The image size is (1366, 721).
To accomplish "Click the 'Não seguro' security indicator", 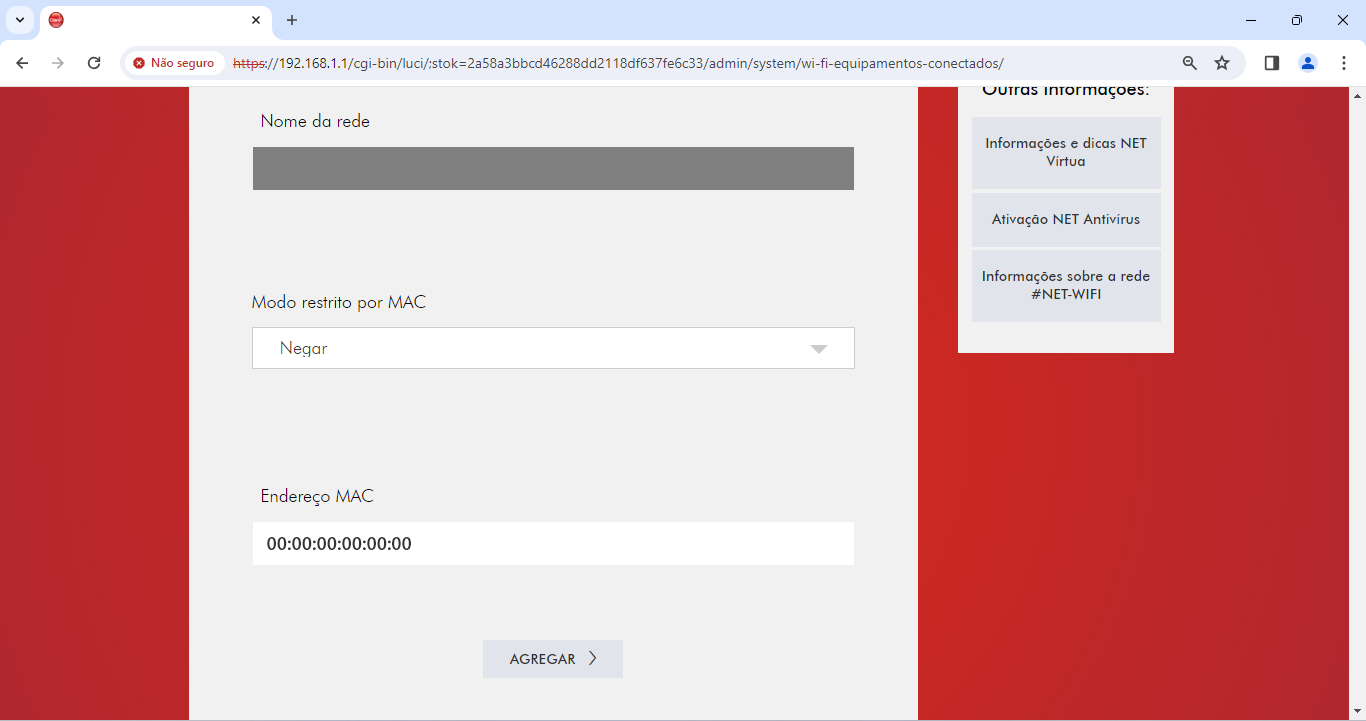I will point(174,63).
